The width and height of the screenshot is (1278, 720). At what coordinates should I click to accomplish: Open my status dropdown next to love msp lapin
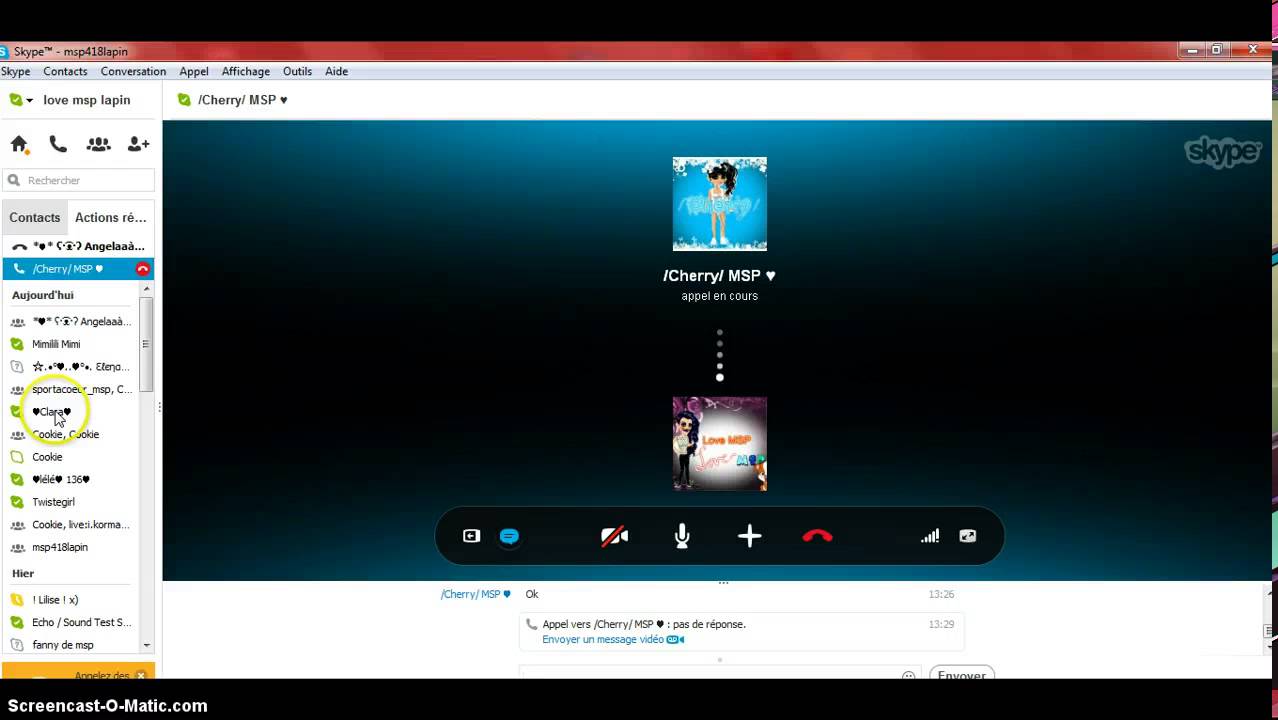pyautogui.click(x=21, y=100)
